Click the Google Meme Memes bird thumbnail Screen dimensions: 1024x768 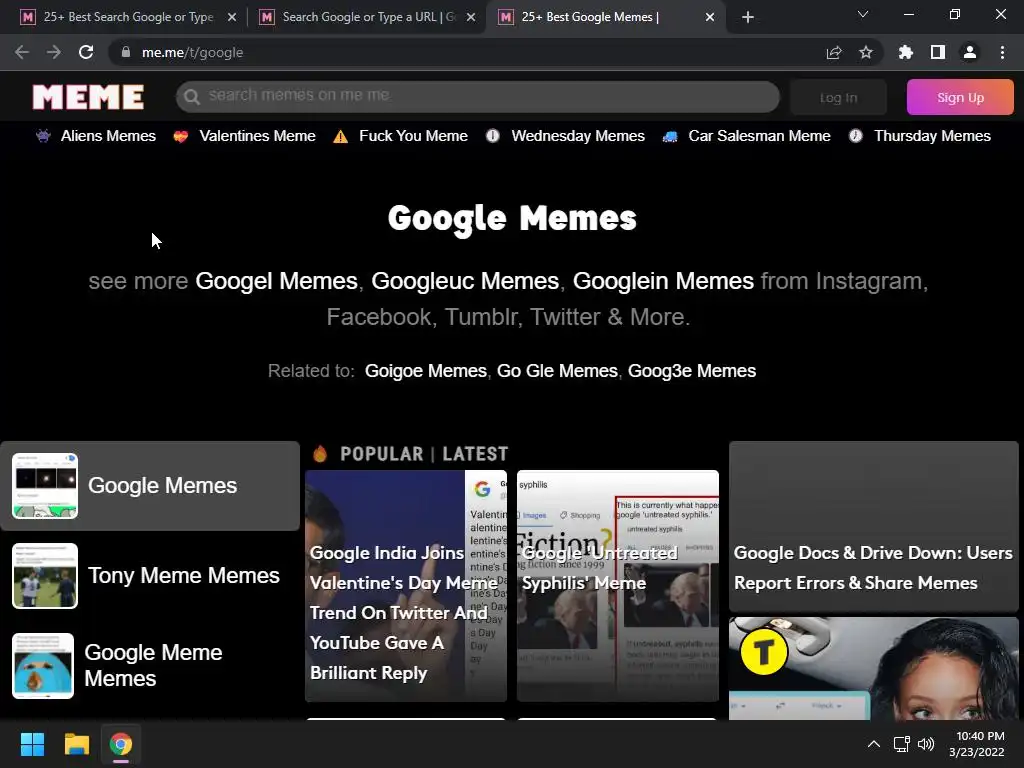click(x=43, y=665)
